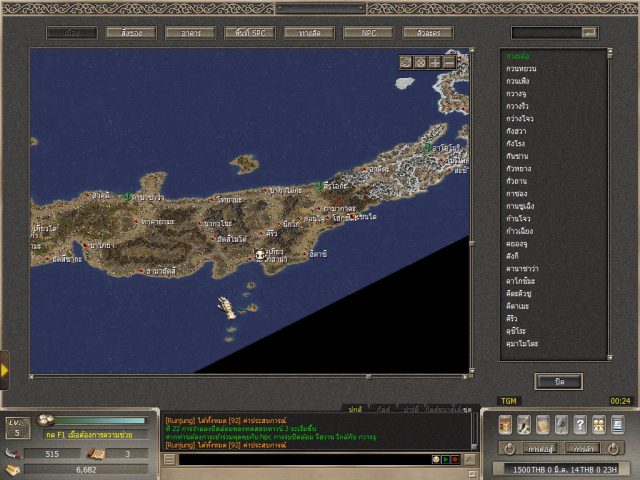Click the การต่อสู้ button
Screen dimensions: 640x480
coord(541,448)
